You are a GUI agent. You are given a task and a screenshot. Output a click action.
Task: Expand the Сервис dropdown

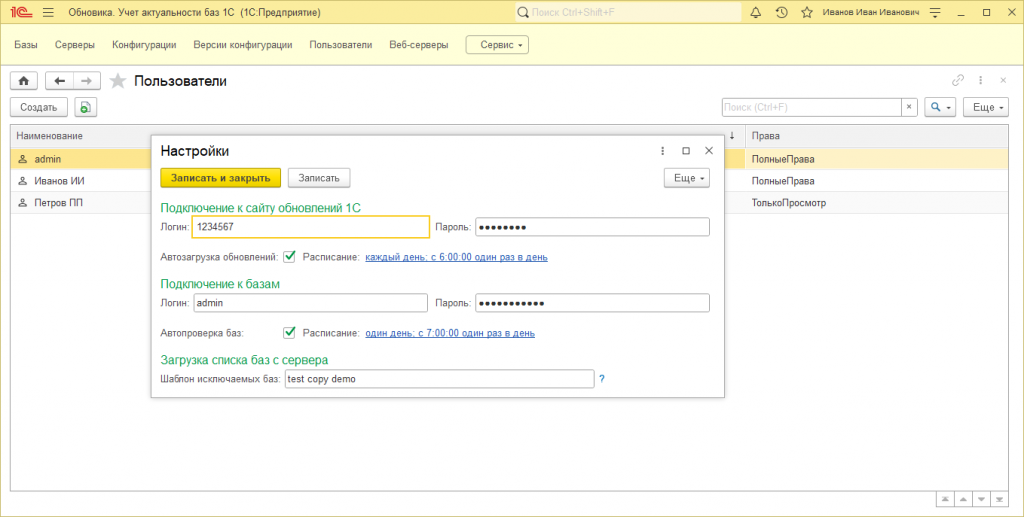(497, 45)
